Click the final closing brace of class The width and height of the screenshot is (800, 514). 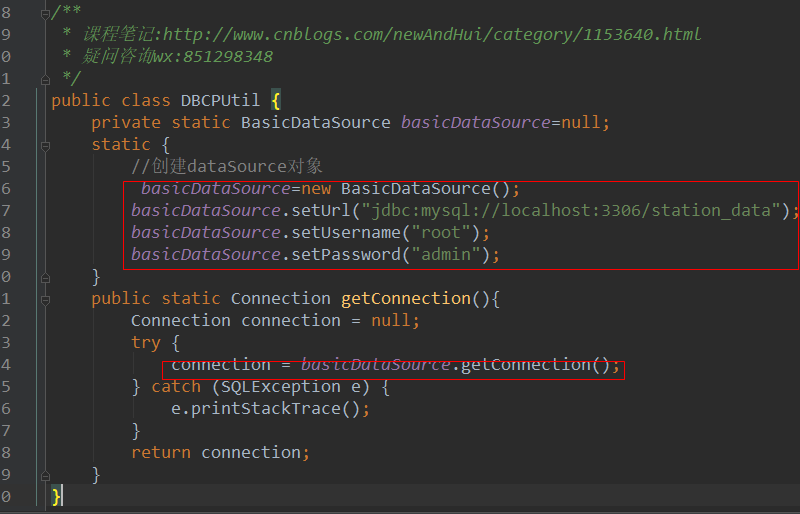pos(56,496)
